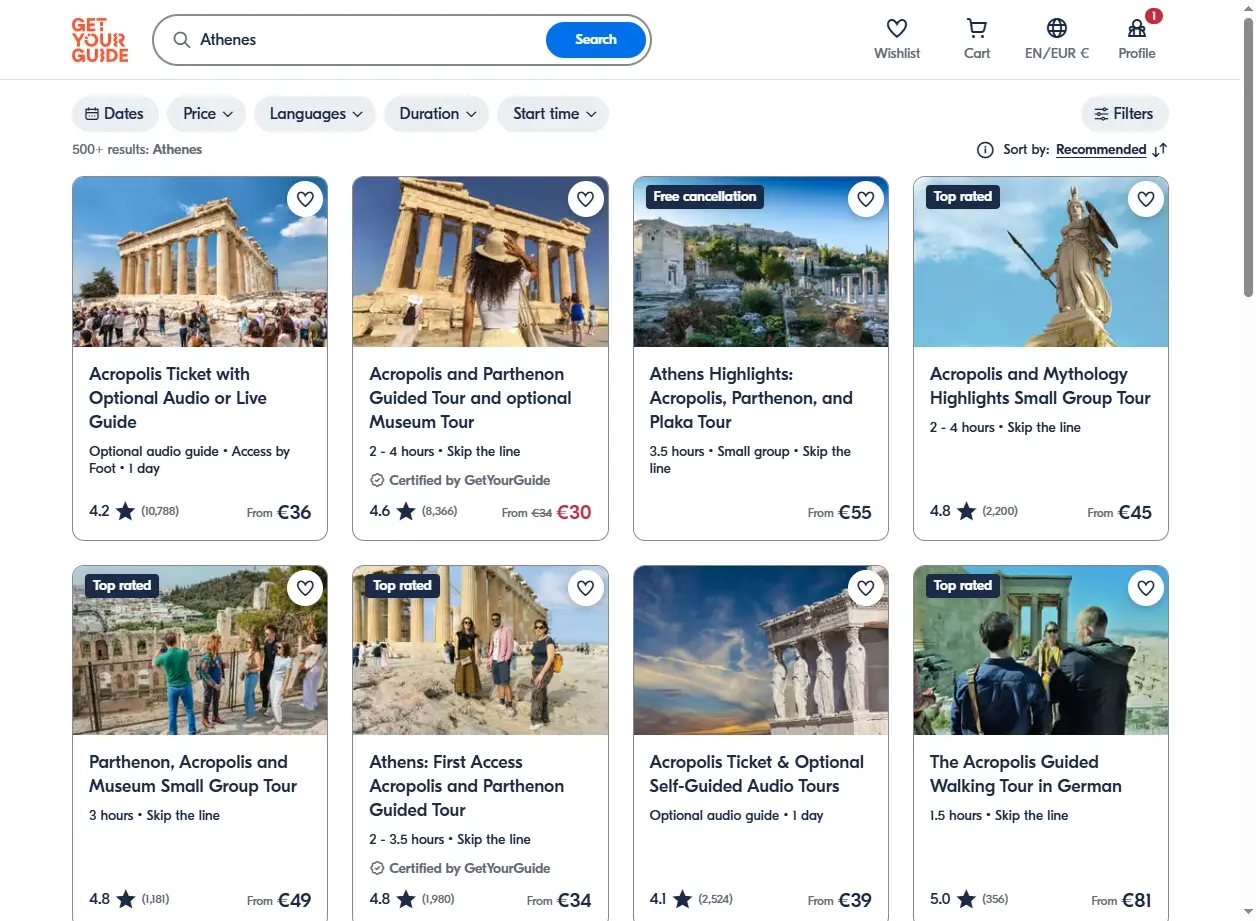Open Acropolis and Parthenon Guided Tour title
The height and width of the screenshot is (921, 1256).
(470, 398)
